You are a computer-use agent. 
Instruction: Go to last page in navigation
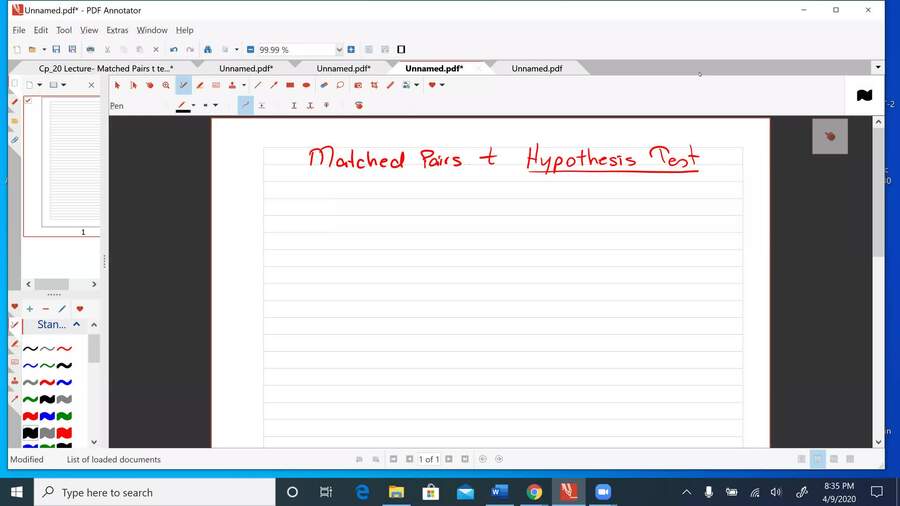pos(465,459)
